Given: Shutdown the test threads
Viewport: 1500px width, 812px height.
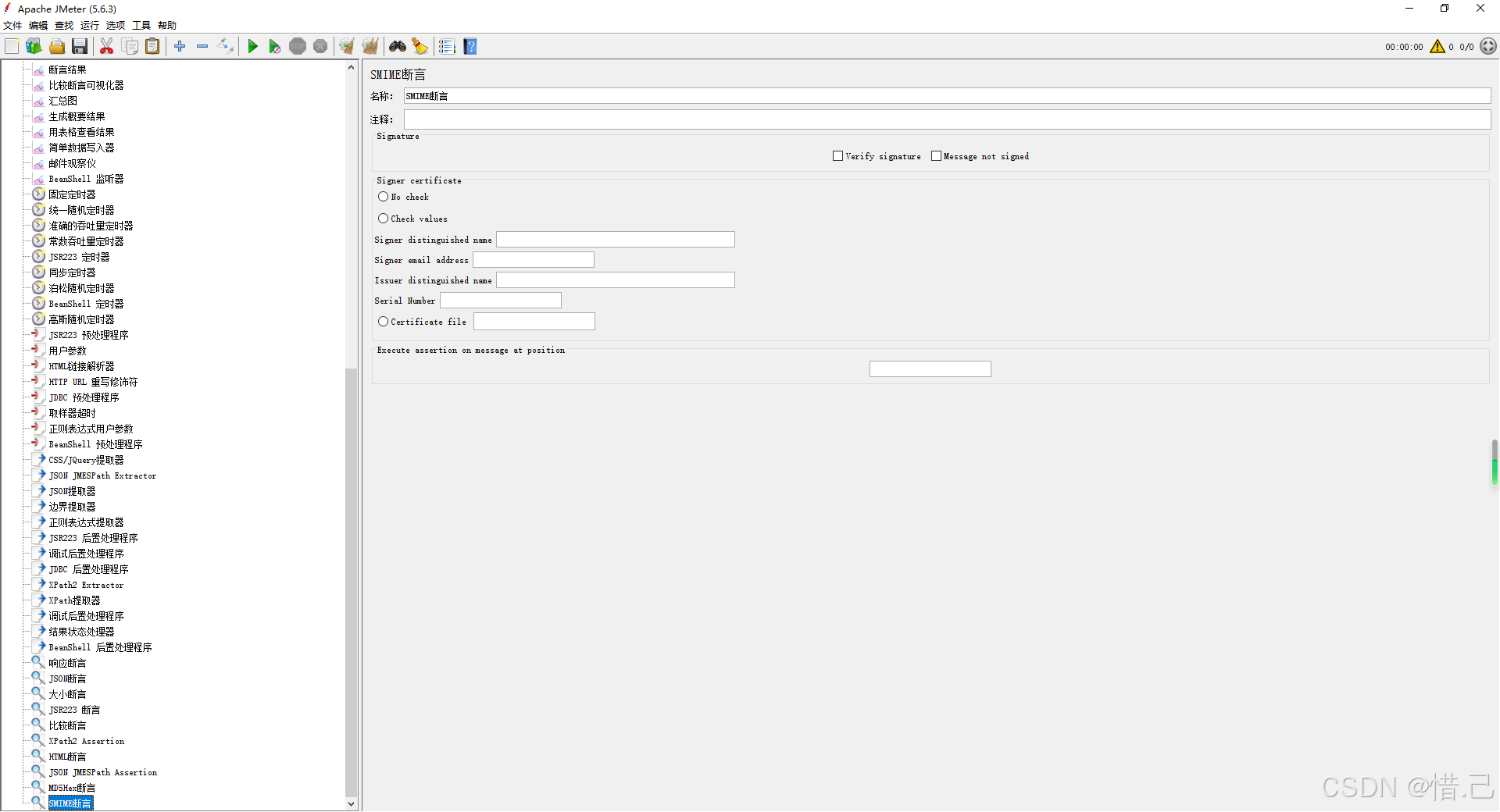Looking at the screenshot, I should coord(320,47).
